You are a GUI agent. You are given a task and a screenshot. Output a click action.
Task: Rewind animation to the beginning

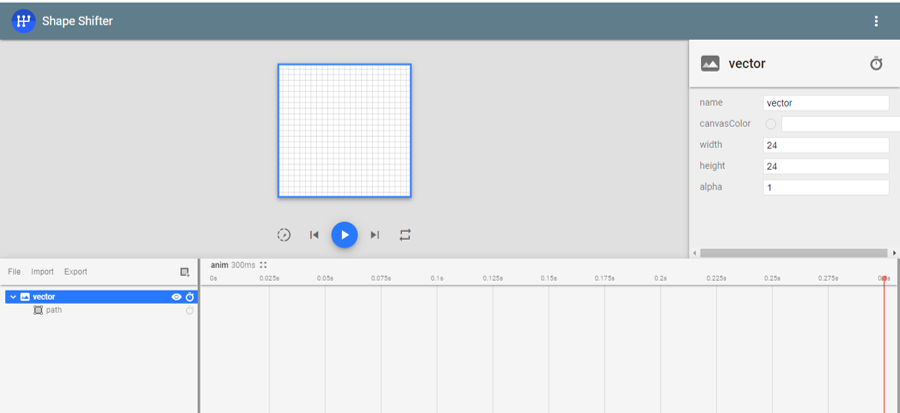click(314, 235)
